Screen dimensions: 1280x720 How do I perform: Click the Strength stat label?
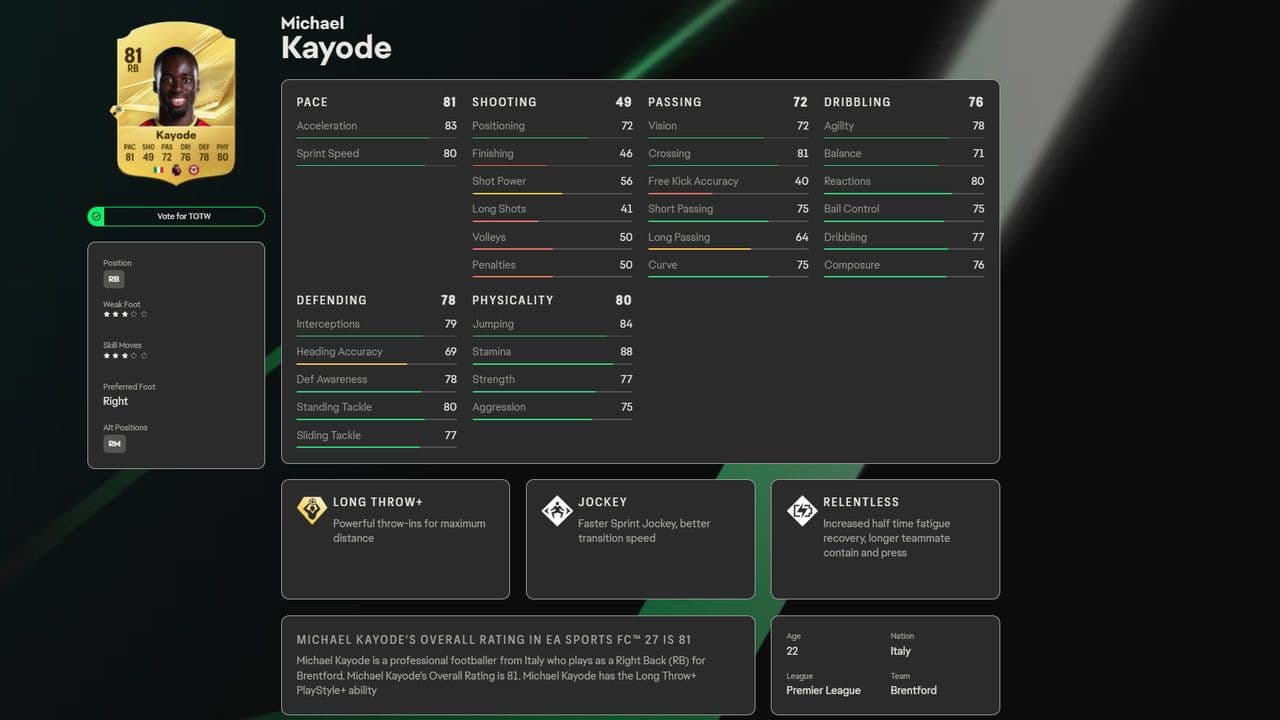(x=493, y=380)
